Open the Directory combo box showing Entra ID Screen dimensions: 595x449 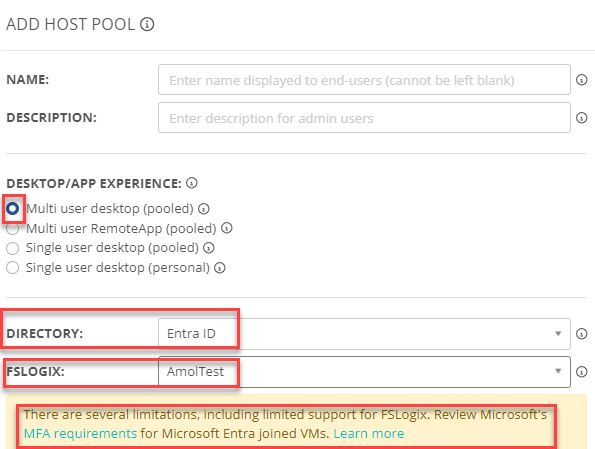point(364,334)
